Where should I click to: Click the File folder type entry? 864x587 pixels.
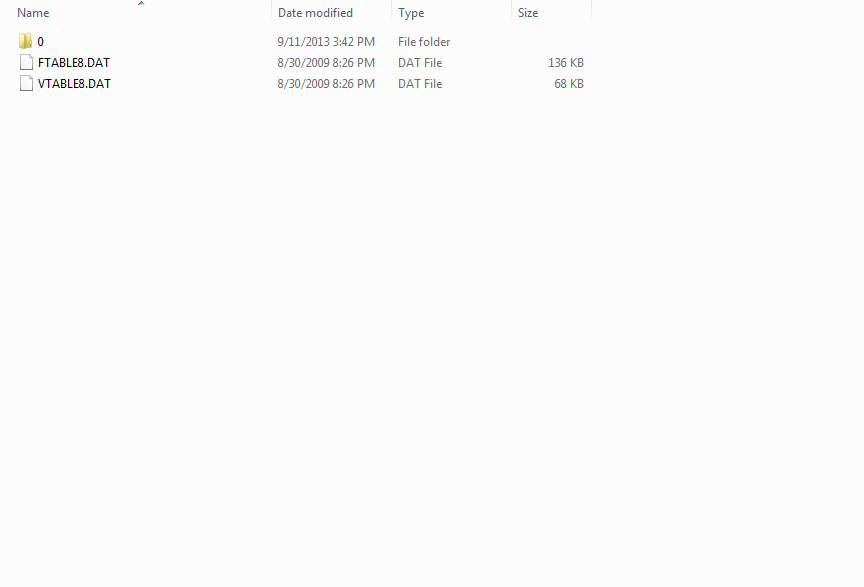tap(424, 42)
